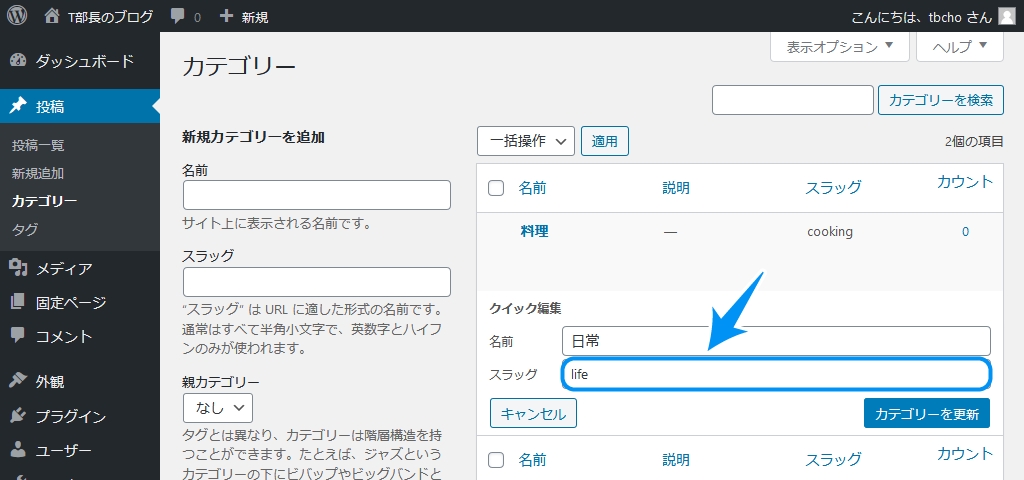Sort by カウント in table header

coord(965,182)
